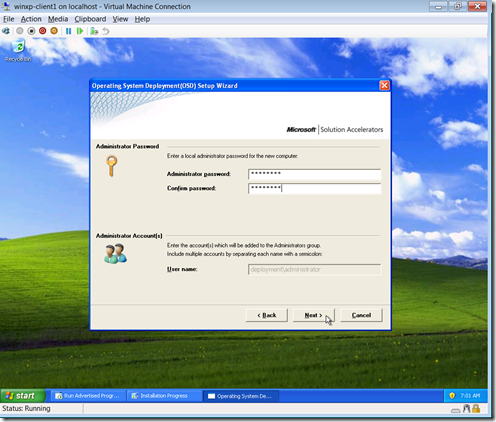Click the users icon beside Administrator Accounts
The width and height of the screenshot is (496, 422).
point(116,254)
